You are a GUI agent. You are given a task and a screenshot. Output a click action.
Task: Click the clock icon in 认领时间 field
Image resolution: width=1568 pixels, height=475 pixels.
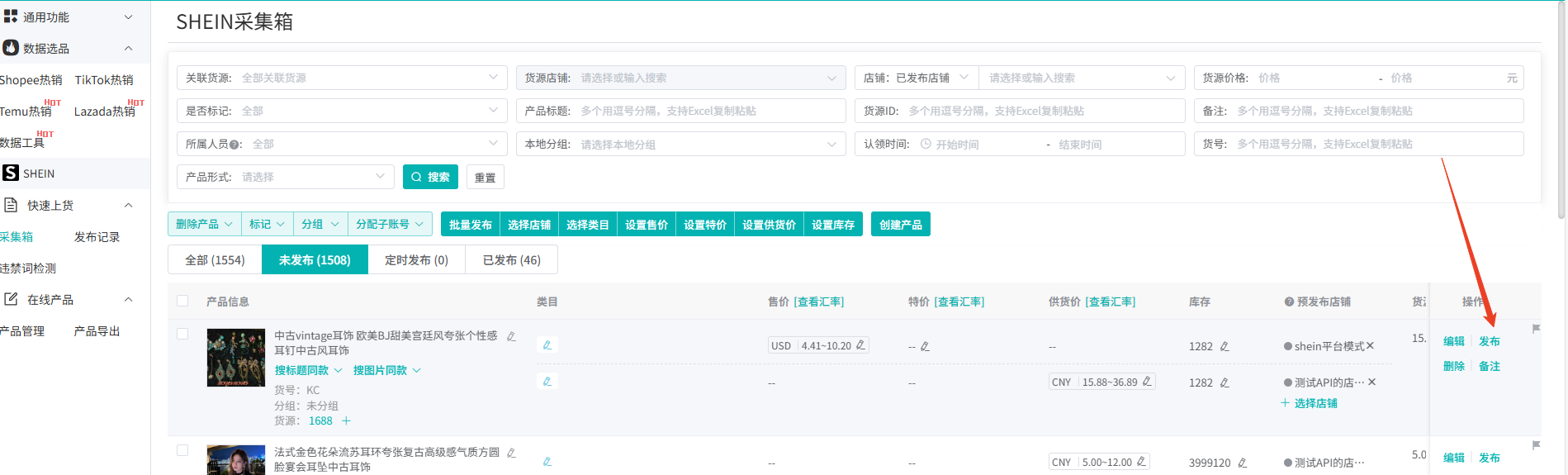(x=926, y=144)
